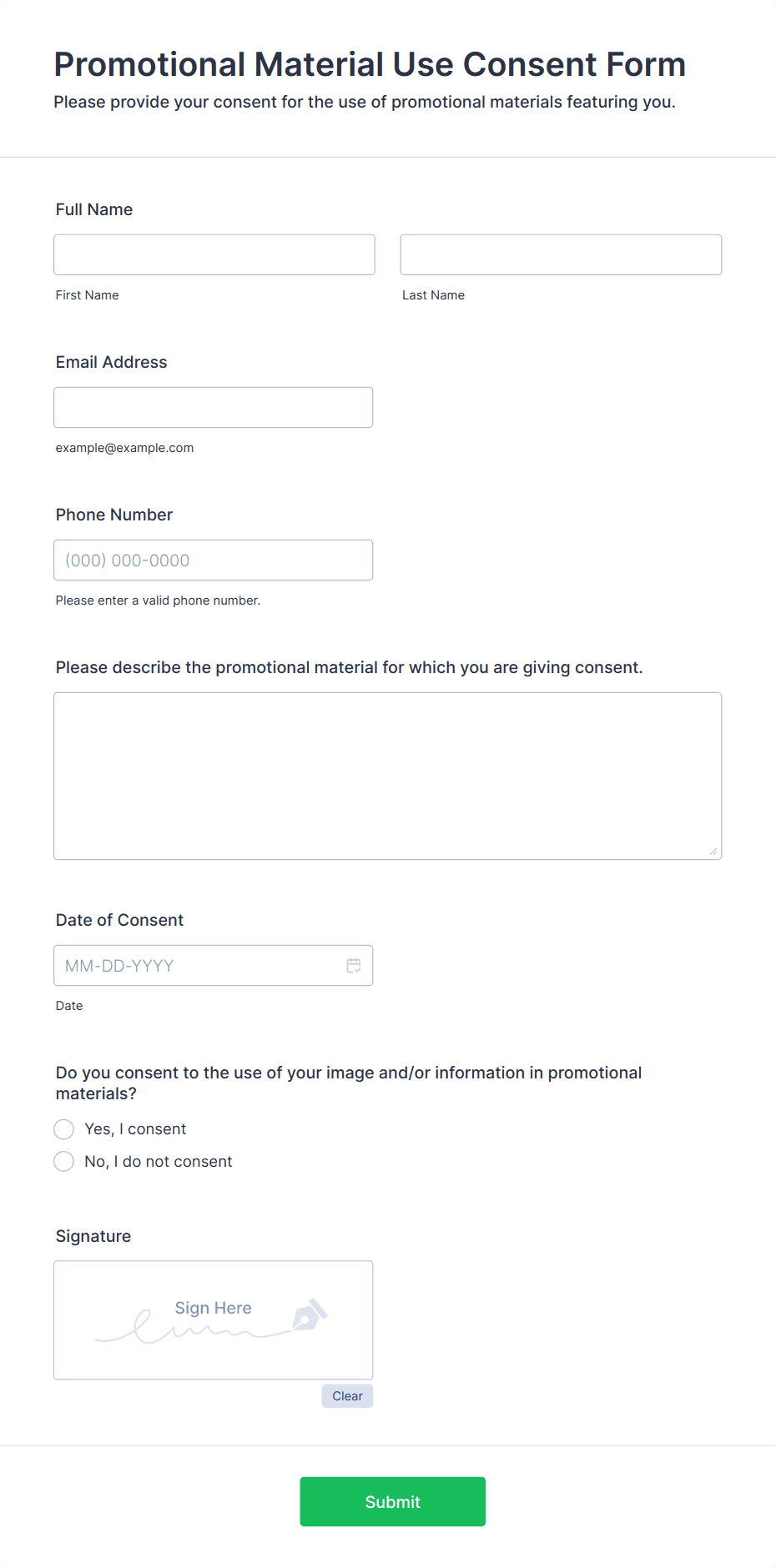The image size is (776, 1568).
Task: Click the Sign Here signature pad
Action: (x=214, y=1319)
